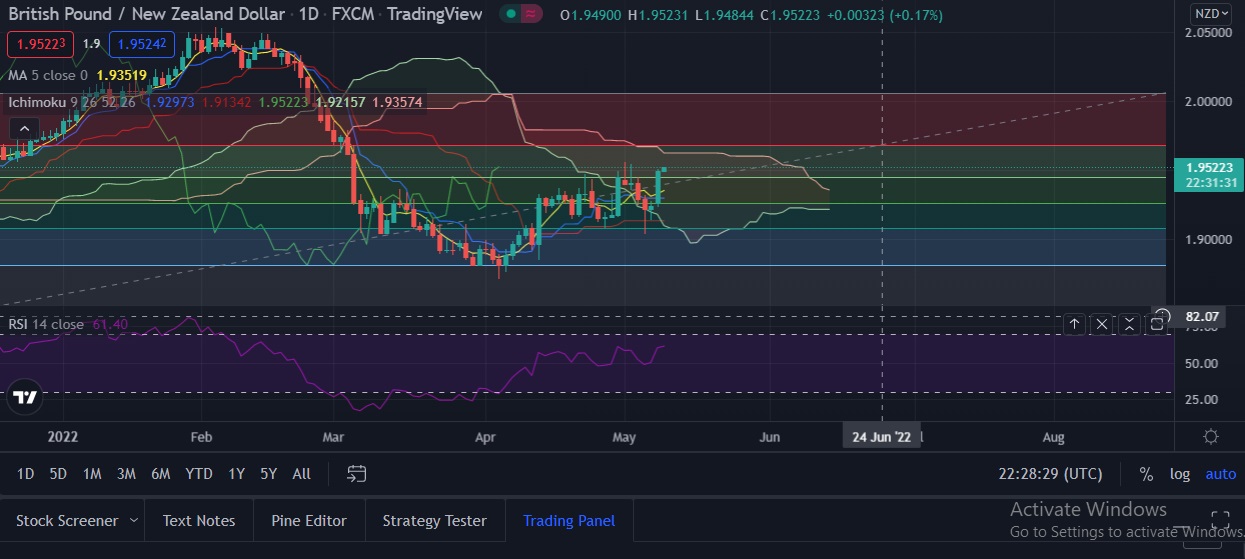Click the 2022 label on time axis
The height and width of the screenshot is (559, 1245).
(x=61, y=437)
